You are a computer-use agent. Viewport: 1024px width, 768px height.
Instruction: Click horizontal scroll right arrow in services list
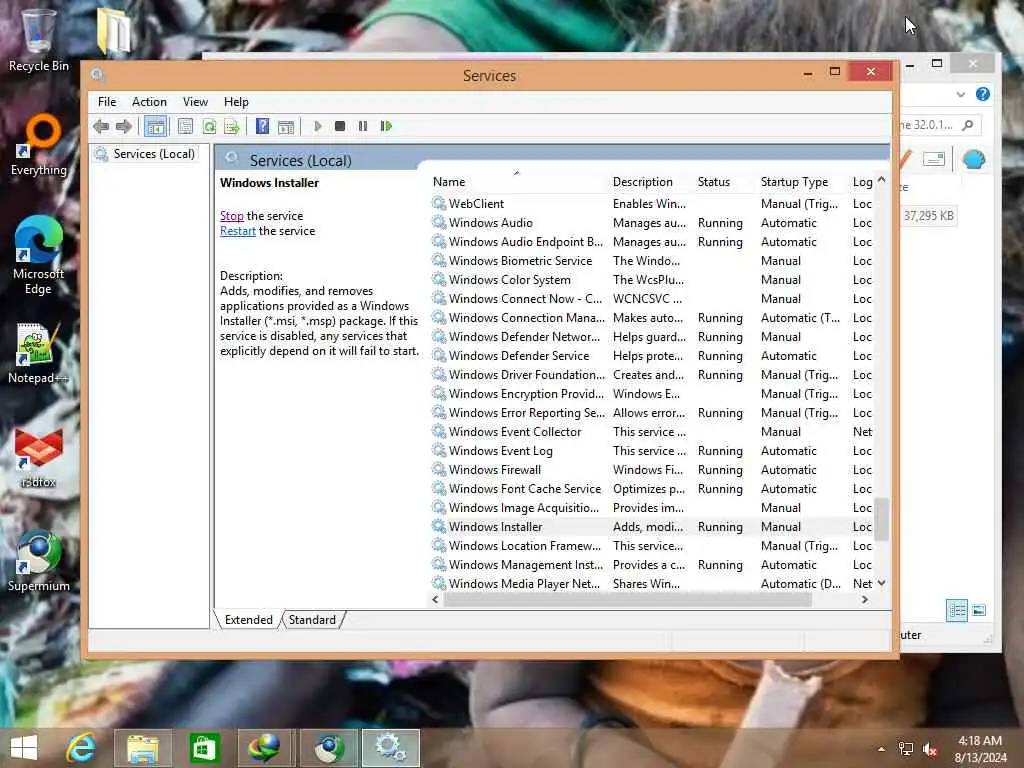tap(865, 600)
